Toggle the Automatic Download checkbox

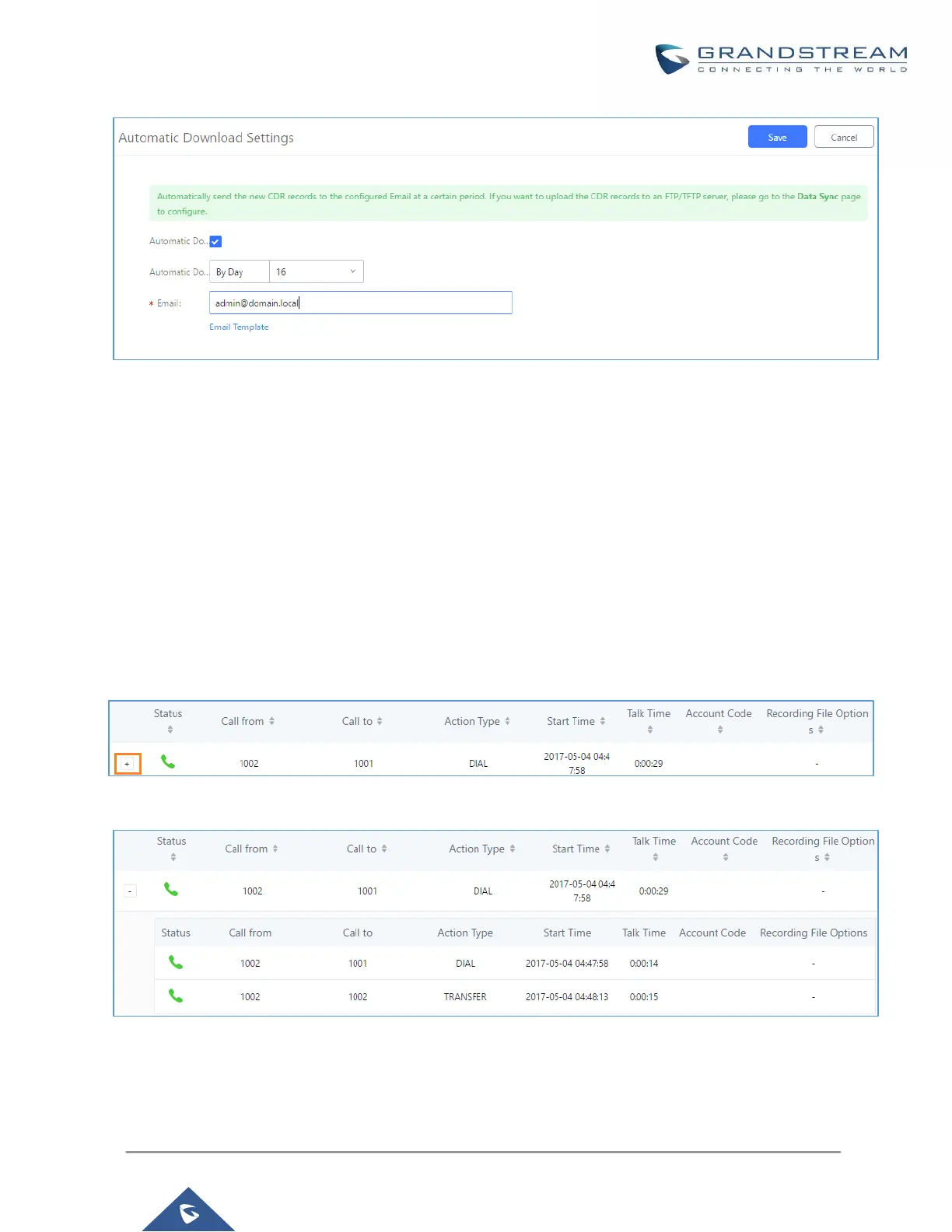[216, 242]
